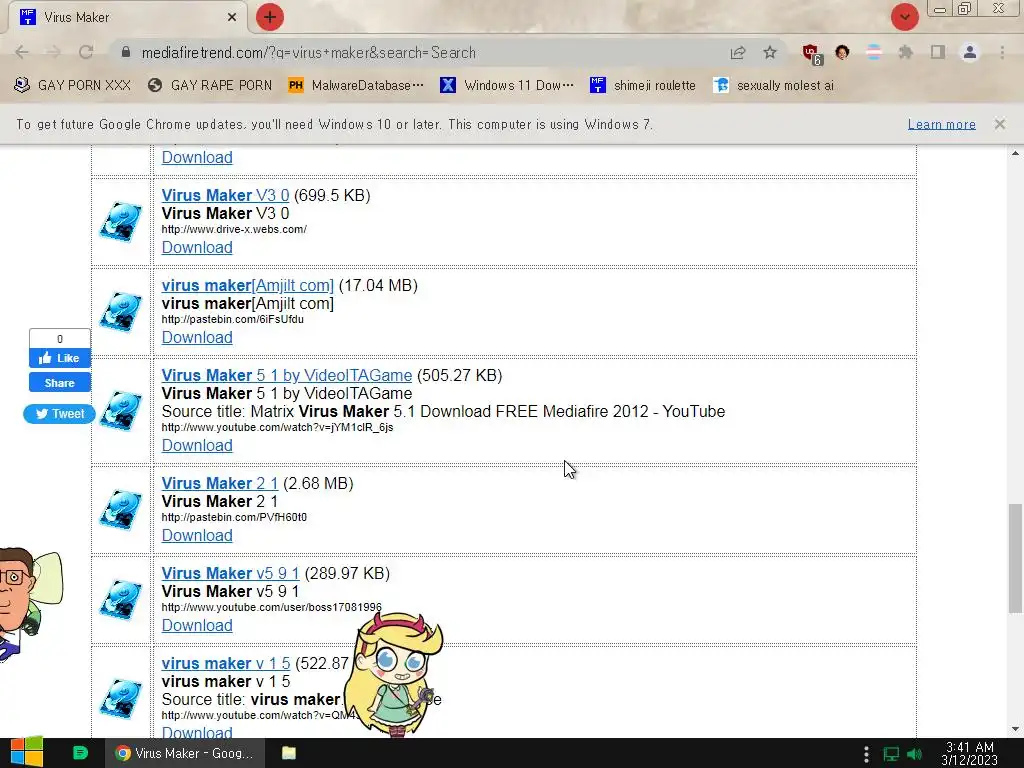Go back to the previous page
The width and height of the screenshot is (1024, 768).
coord(22,52)
